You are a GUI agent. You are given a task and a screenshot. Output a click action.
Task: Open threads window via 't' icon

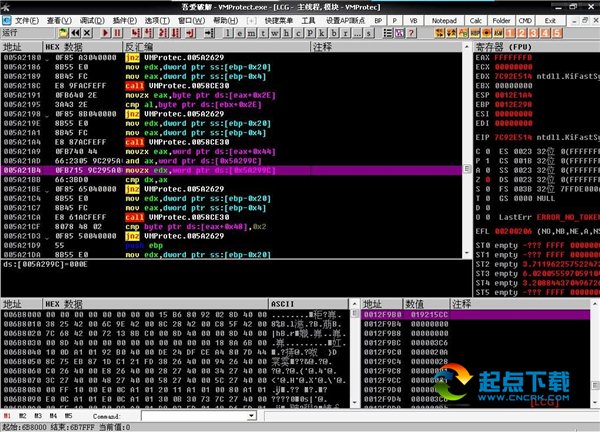(x=263, y=33)
